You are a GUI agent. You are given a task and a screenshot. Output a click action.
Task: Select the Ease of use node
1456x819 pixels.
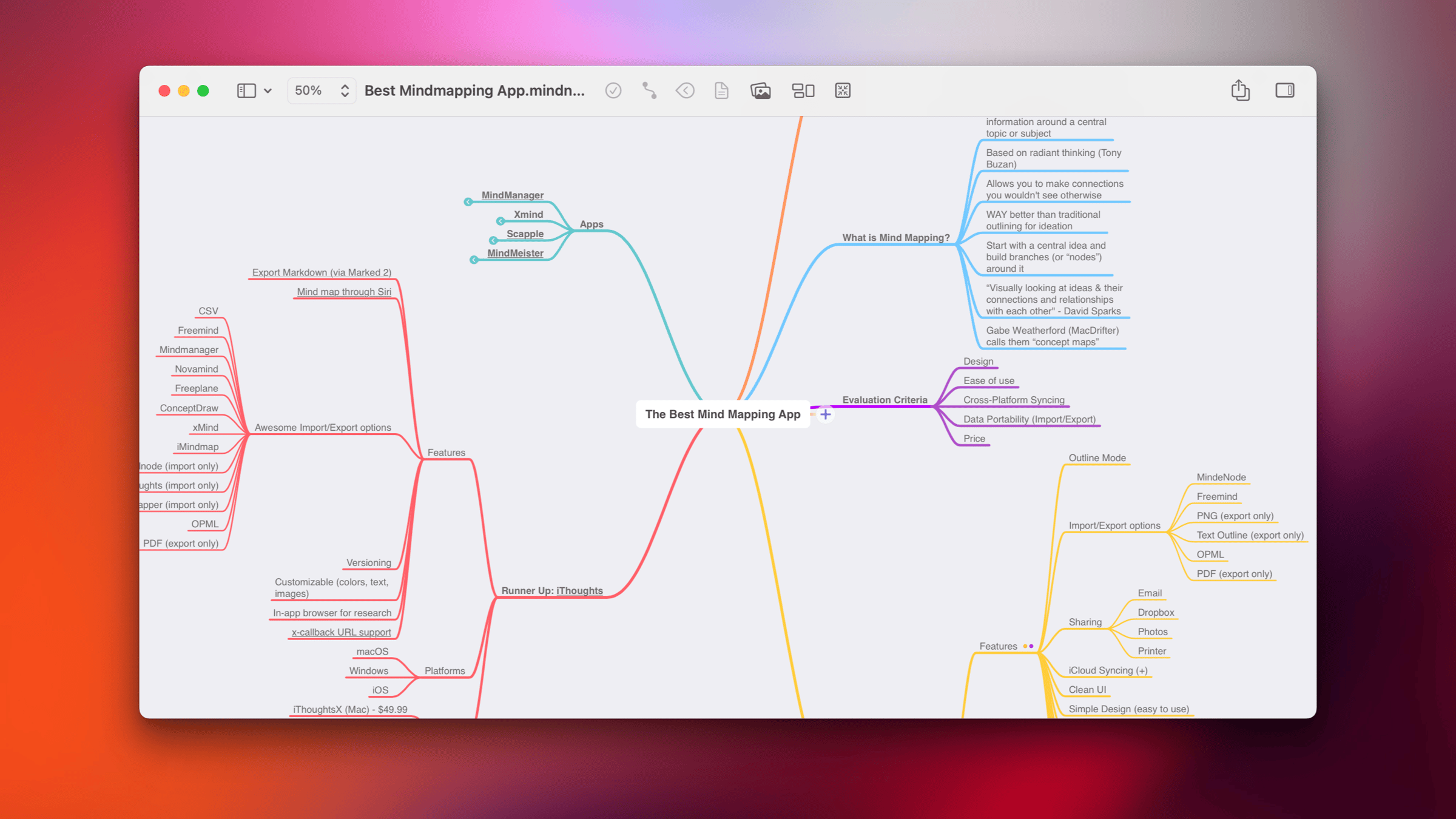point(988,381)
